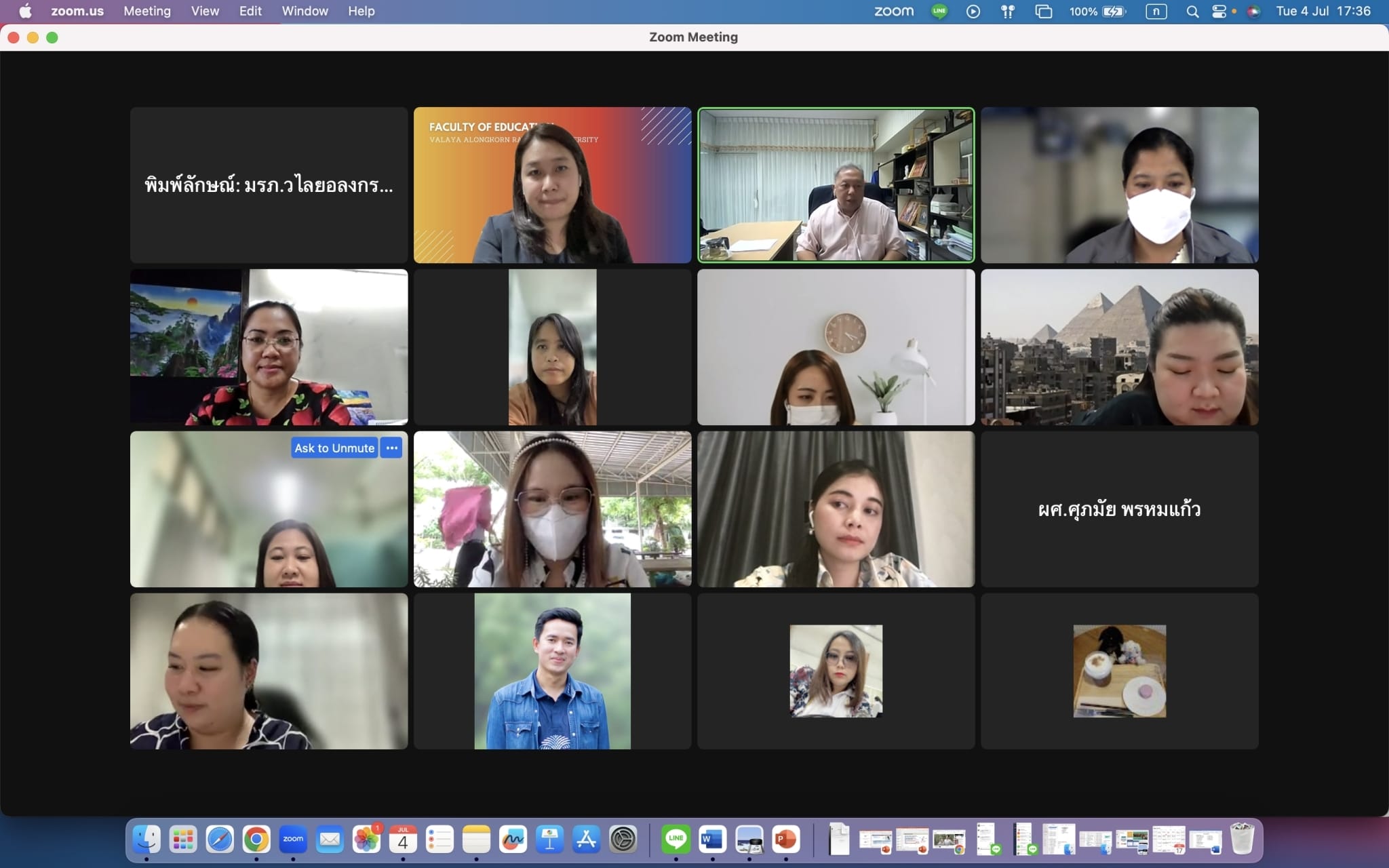Open Microsoft PowerPoint in the Dock
Viewport: 1389px width, 868px height.
(786, 840)
